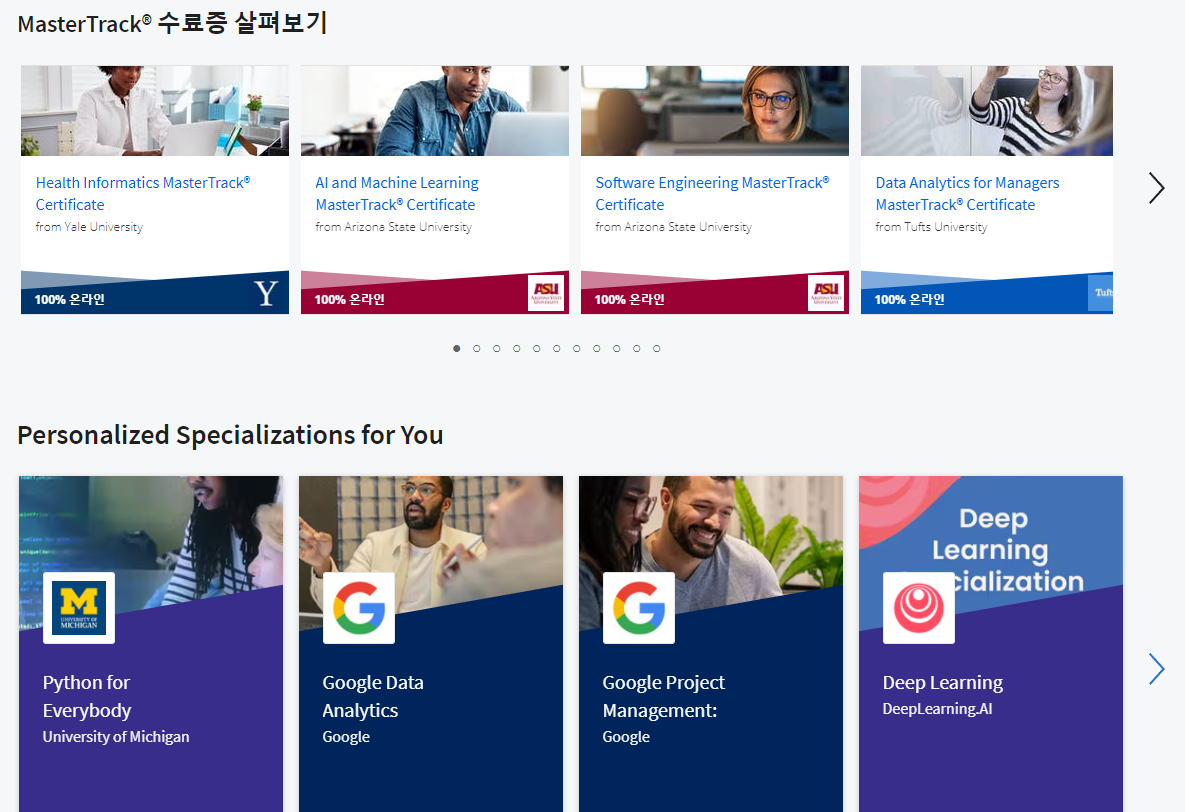Click AI and Machine Learning card photo
The height and width of the screenshot is (812, 1185).
435,111
